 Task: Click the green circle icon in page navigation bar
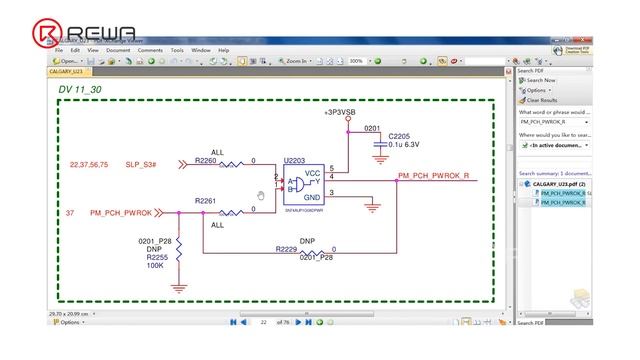tap(320, 322)
